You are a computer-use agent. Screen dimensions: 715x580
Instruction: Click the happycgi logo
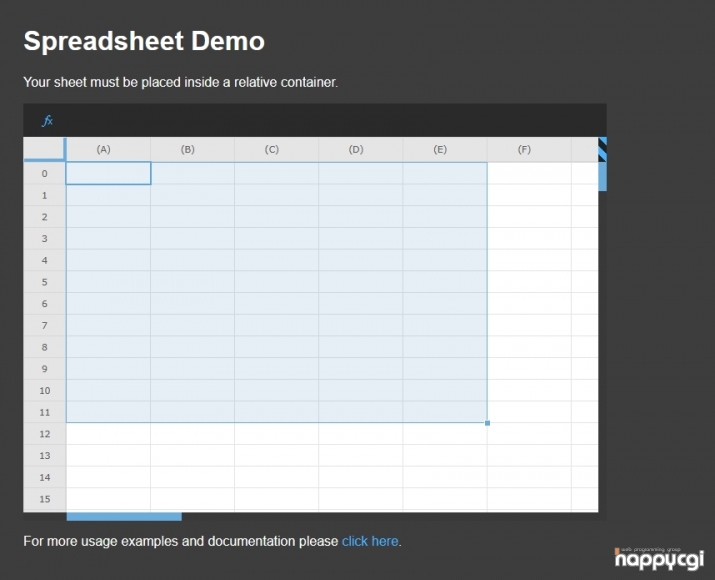pos(659,559)
